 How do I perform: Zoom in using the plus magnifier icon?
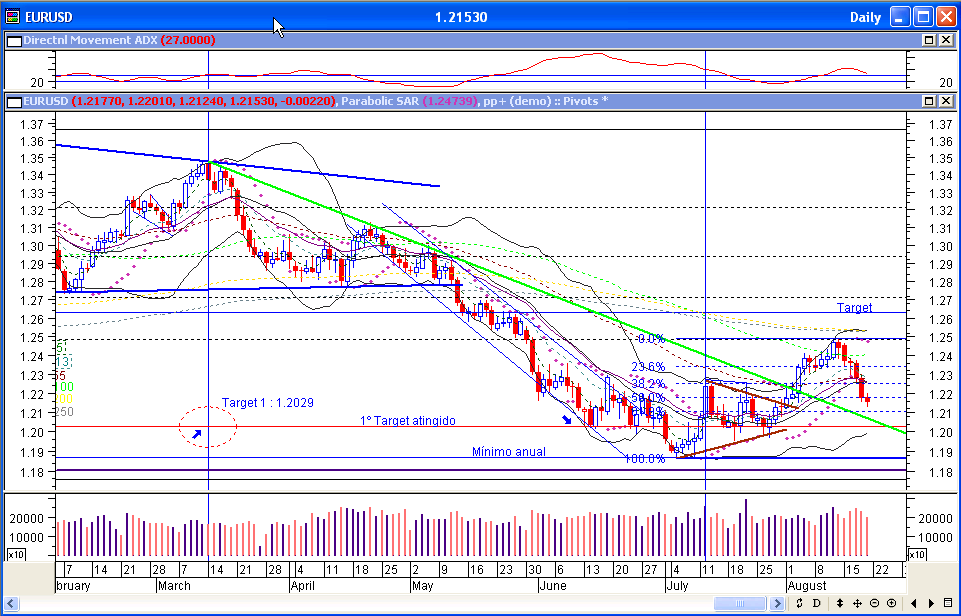point(890,603)
